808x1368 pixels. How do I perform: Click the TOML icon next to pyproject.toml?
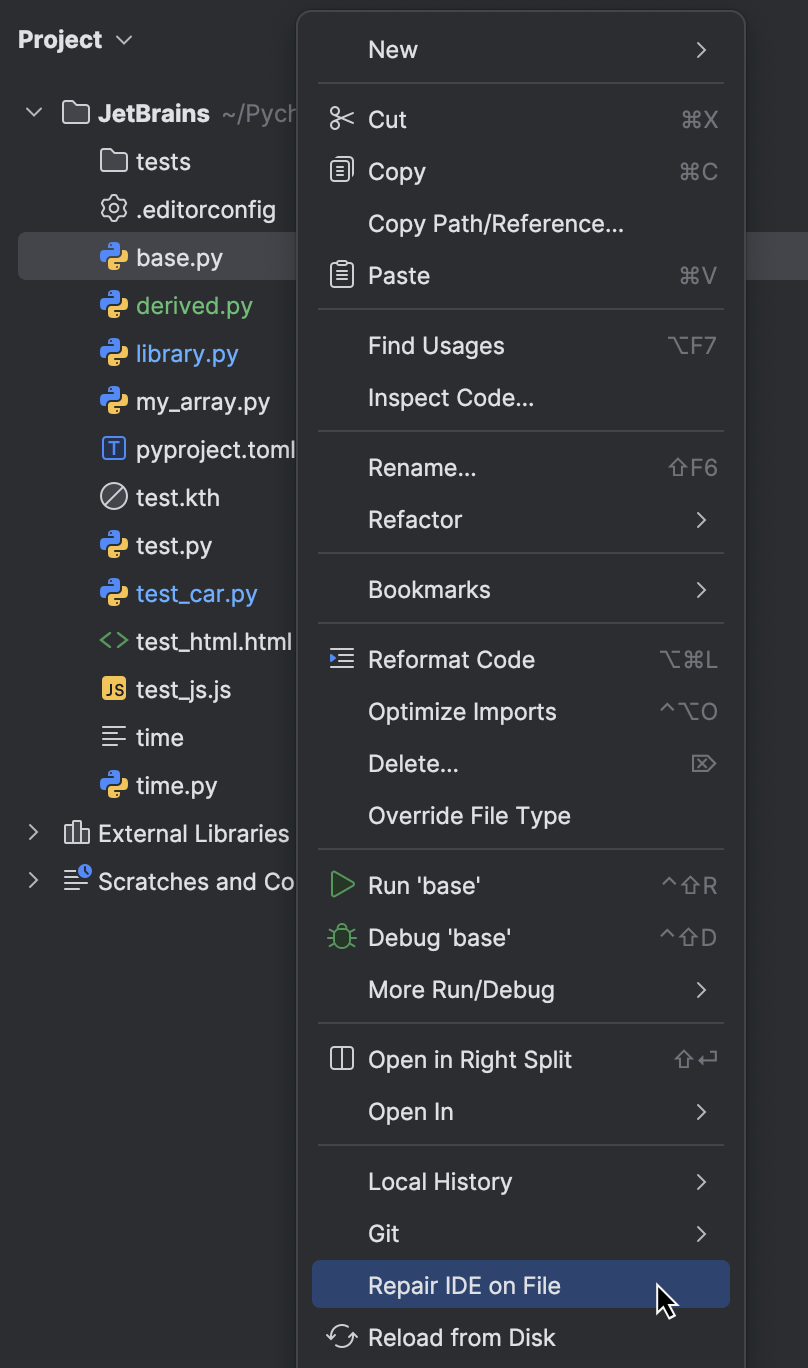(x=113, y=449)
